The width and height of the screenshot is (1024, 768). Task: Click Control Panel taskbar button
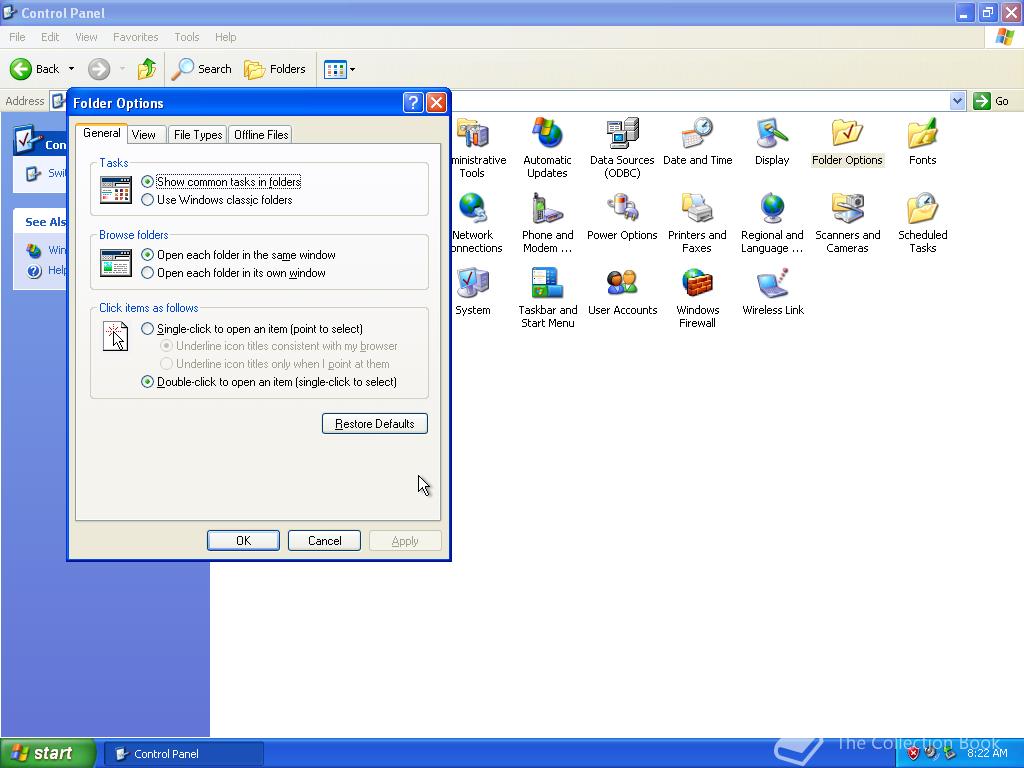click(x=184, y=754)
